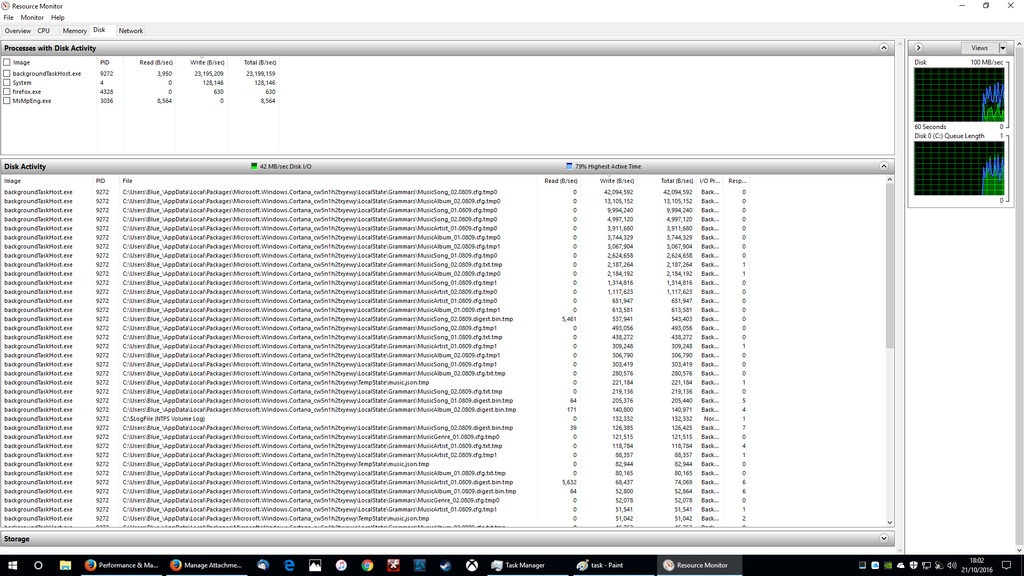Open the Steam icon on taskbar
Viewport: 1024px width, 576px height.
click(445, 566)
